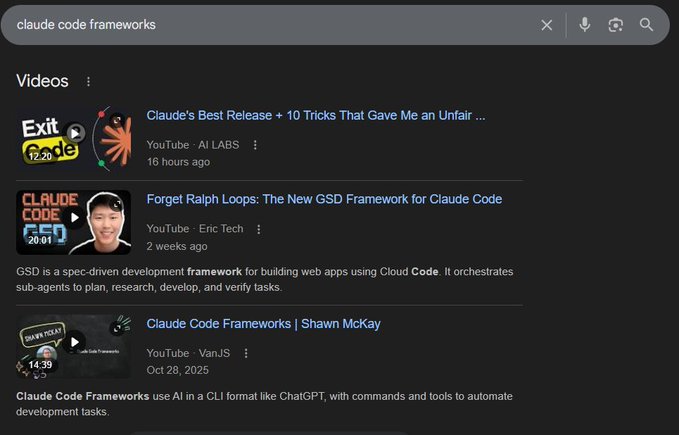The image size is (679, 435).
Task: Open "Claude Code Frameworks | Shawn McKay" link
Action: [263, 324]
